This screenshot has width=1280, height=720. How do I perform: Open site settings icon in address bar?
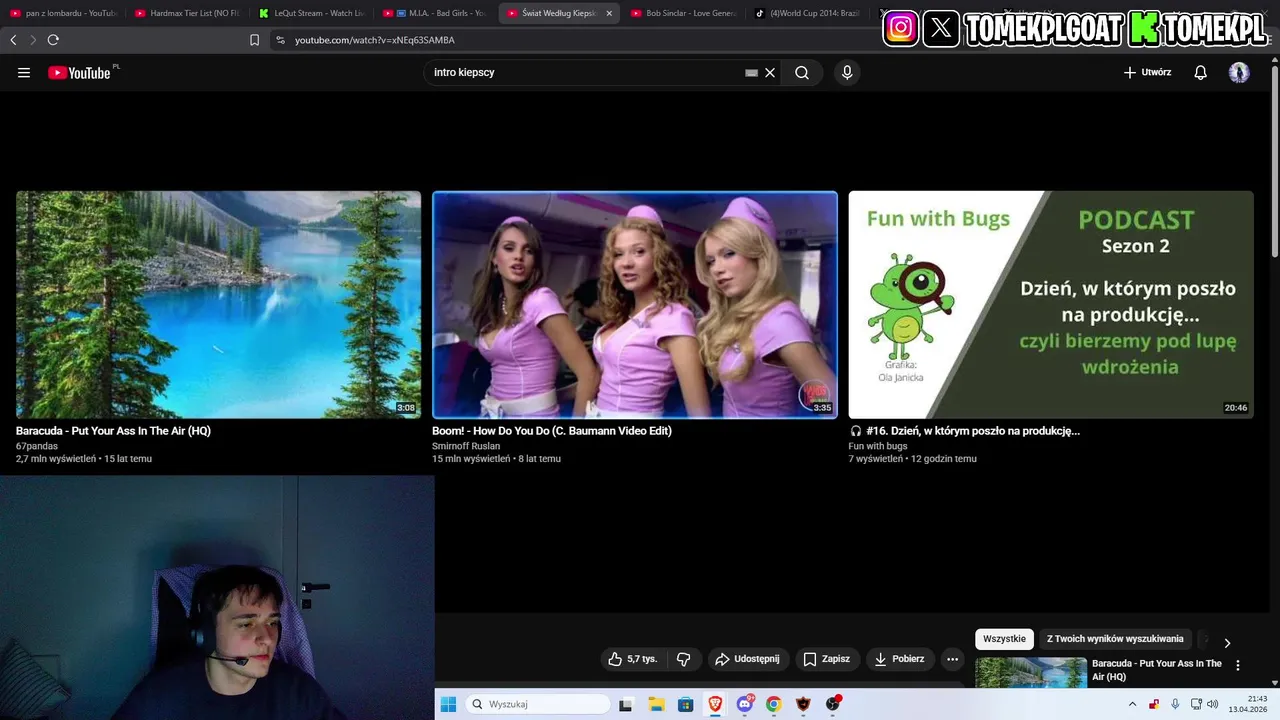[x=280, y=40]
